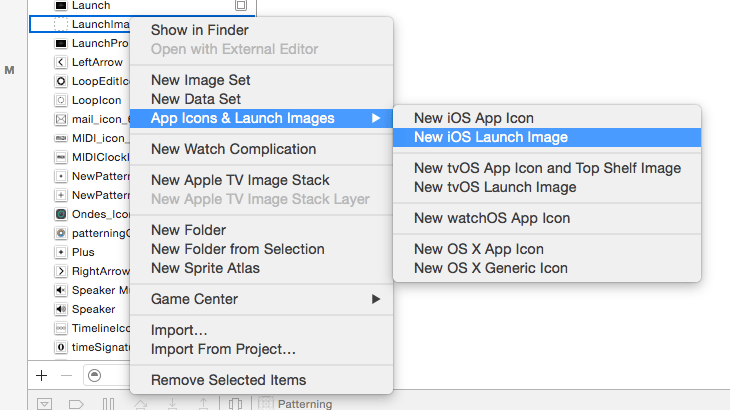
Task: Click the LeftArrow asset icon
Action: tap(61, 62)
